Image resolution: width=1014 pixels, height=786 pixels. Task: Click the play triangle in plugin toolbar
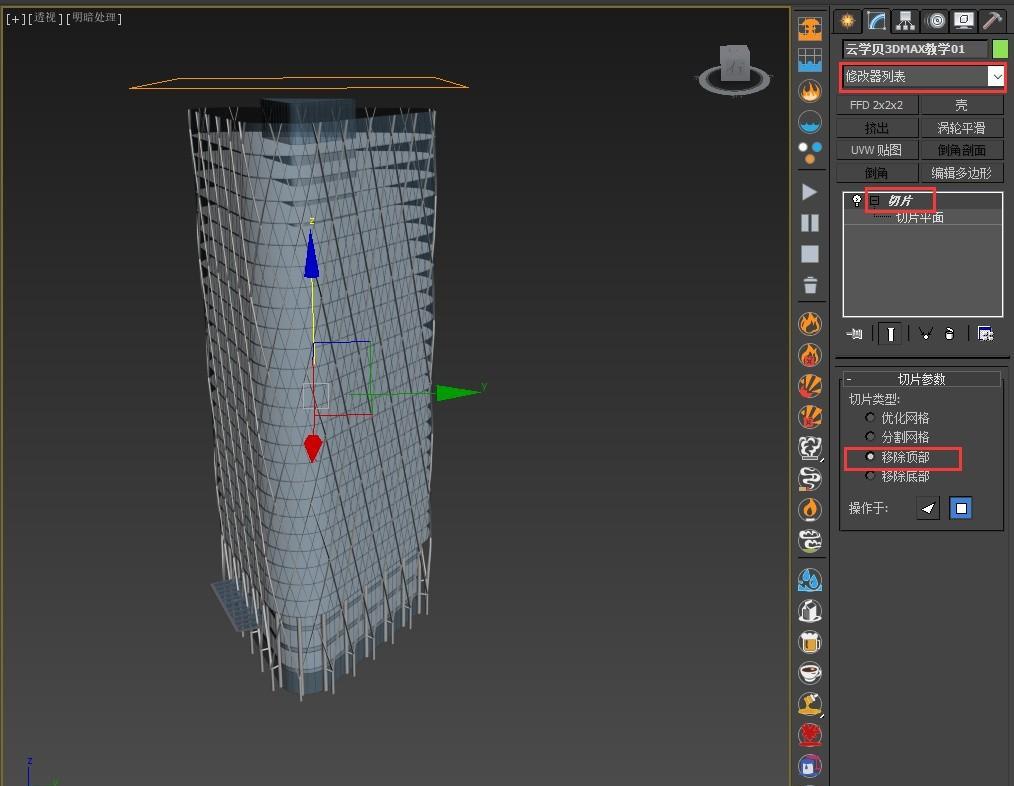810,192
